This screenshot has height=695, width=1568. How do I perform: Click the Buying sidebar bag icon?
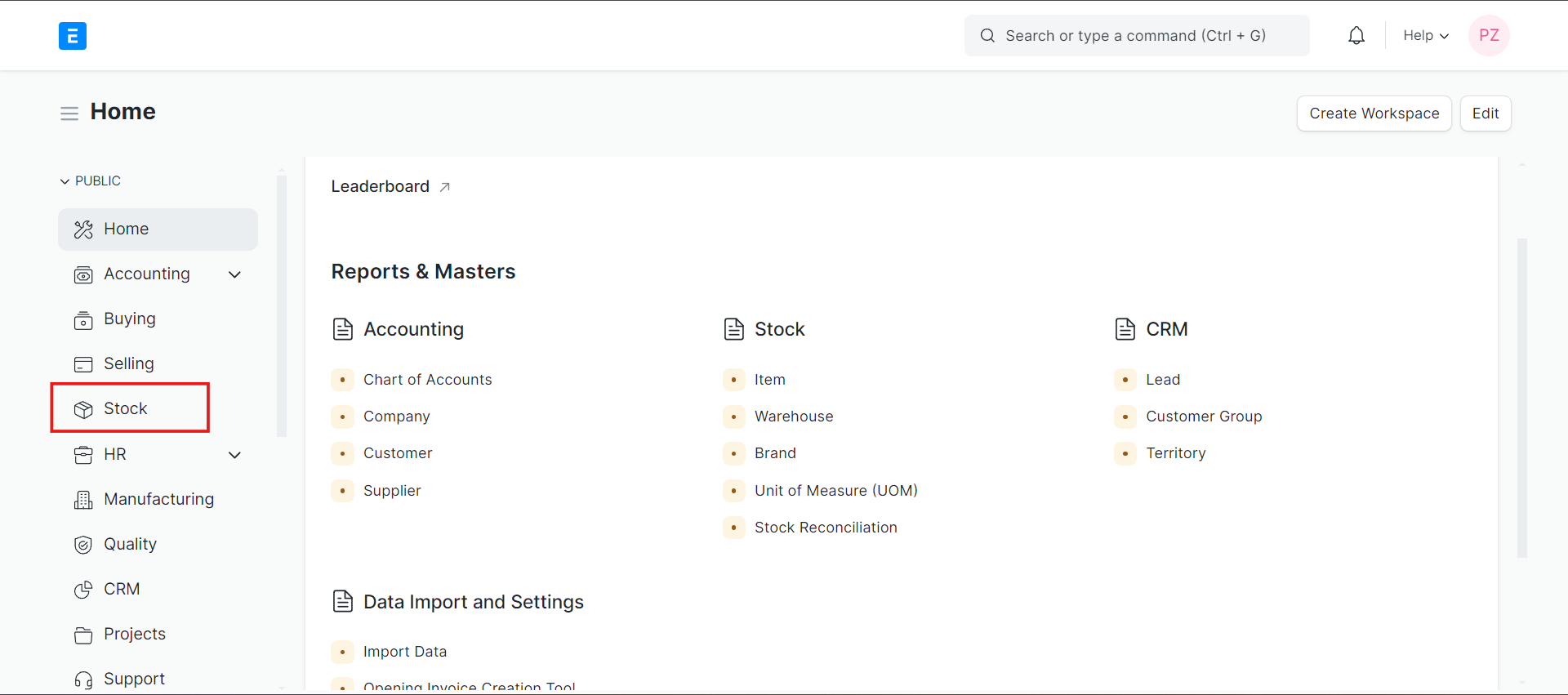(x=83, y=320)
